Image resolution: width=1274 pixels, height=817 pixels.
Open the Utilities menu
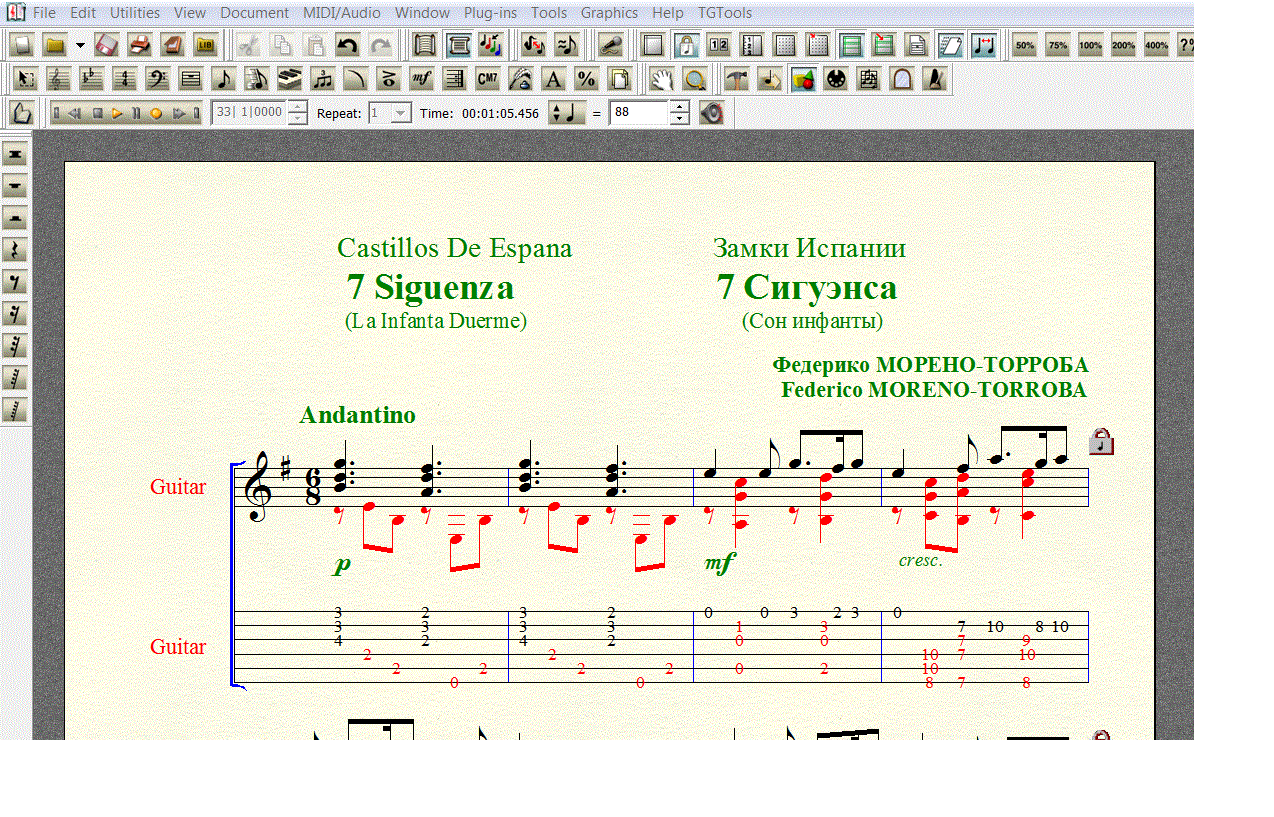(135, 13)
